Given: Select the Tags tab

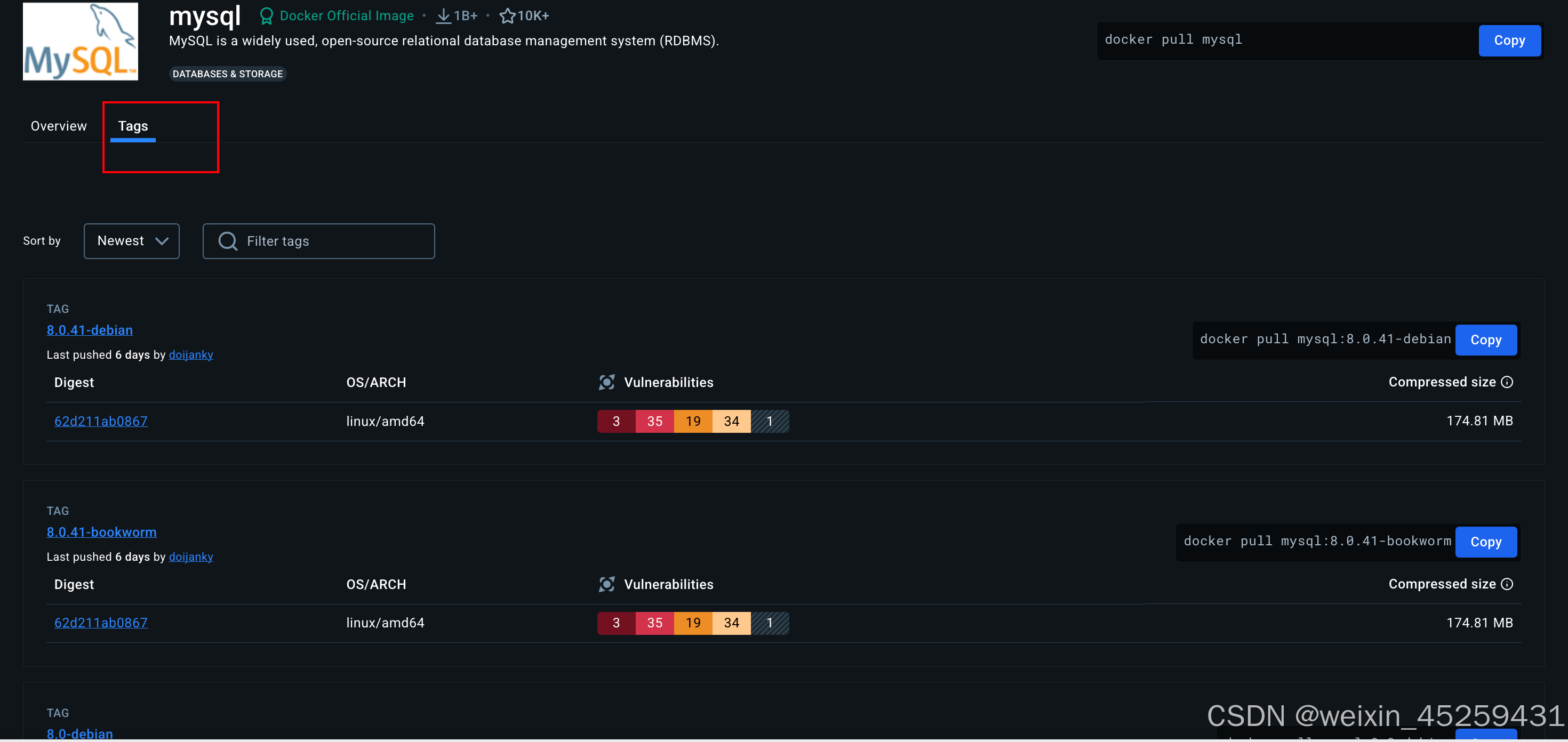Looking at the screenshot, I should (x=133, y=126).
